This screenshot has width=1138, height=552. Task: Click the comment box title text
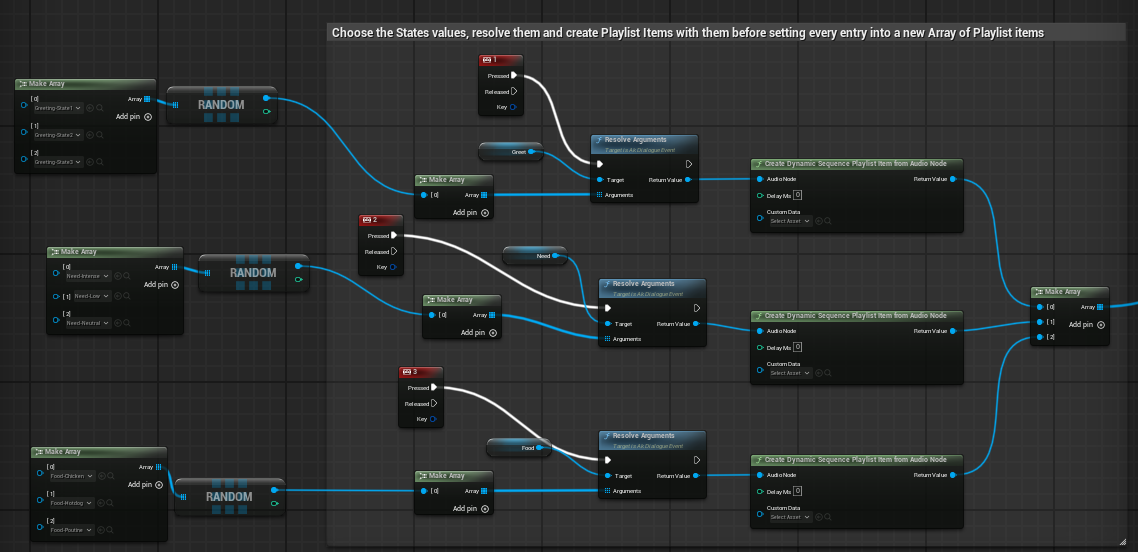(x=687, y=33)
